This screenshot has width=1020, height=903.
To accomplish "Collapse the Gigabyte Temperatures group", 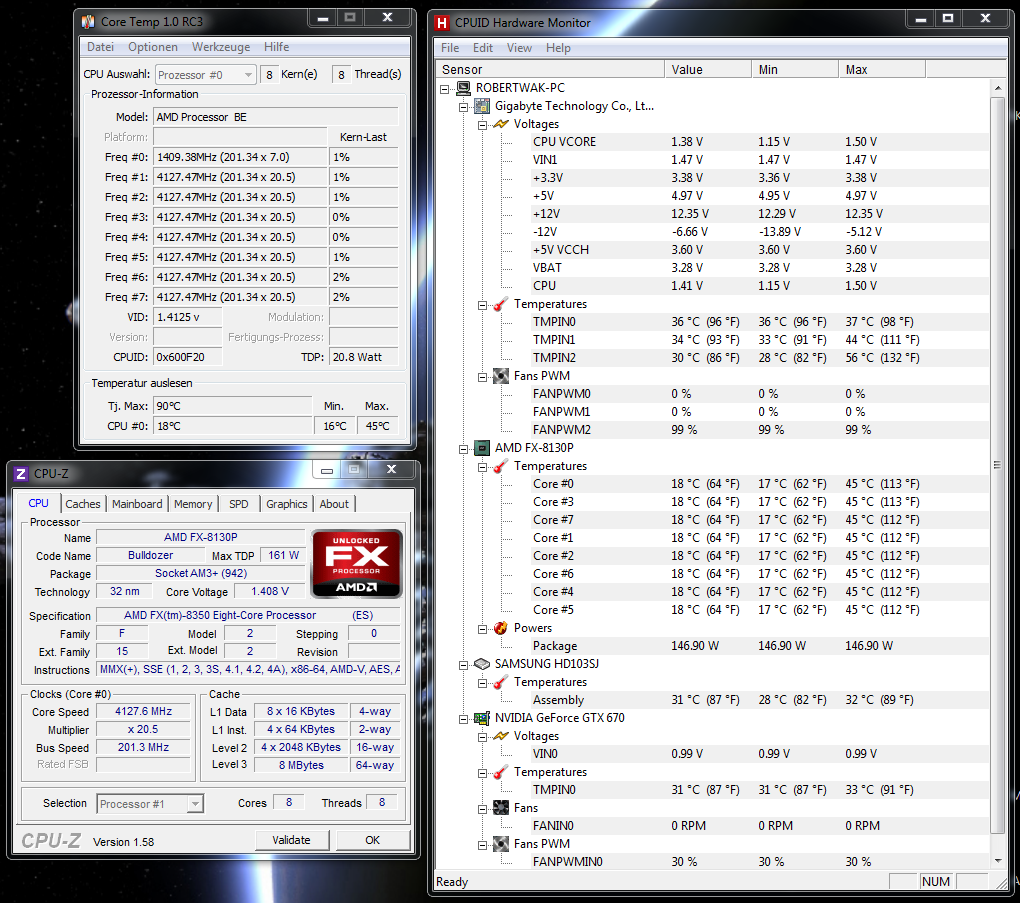I will point(483,304).
